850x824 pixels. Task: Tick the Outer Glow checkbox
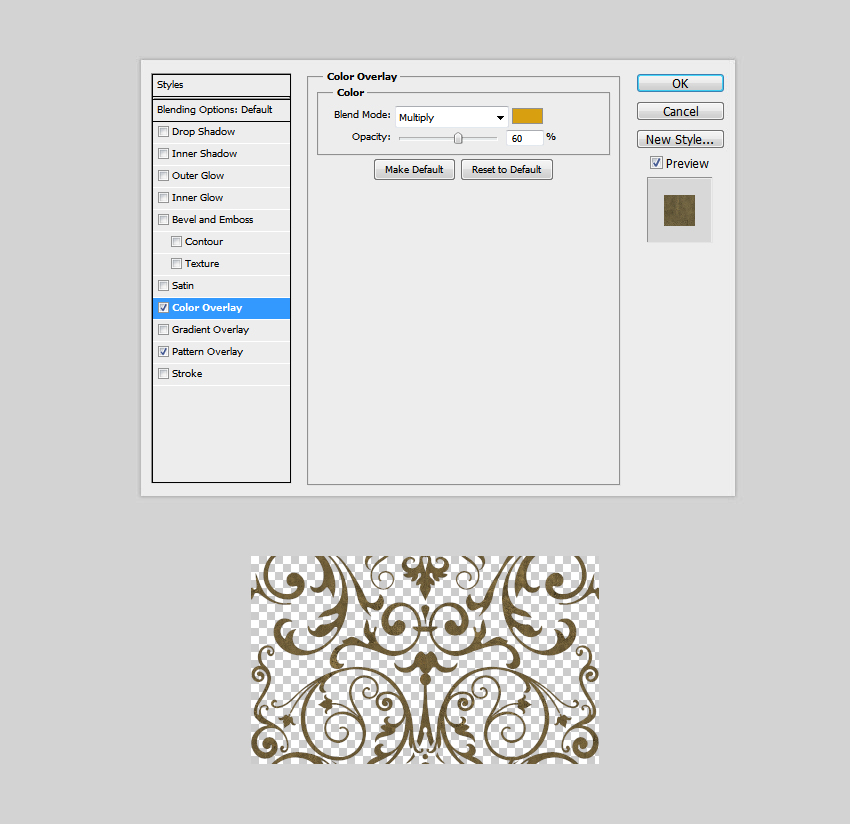tap(163, 176)
